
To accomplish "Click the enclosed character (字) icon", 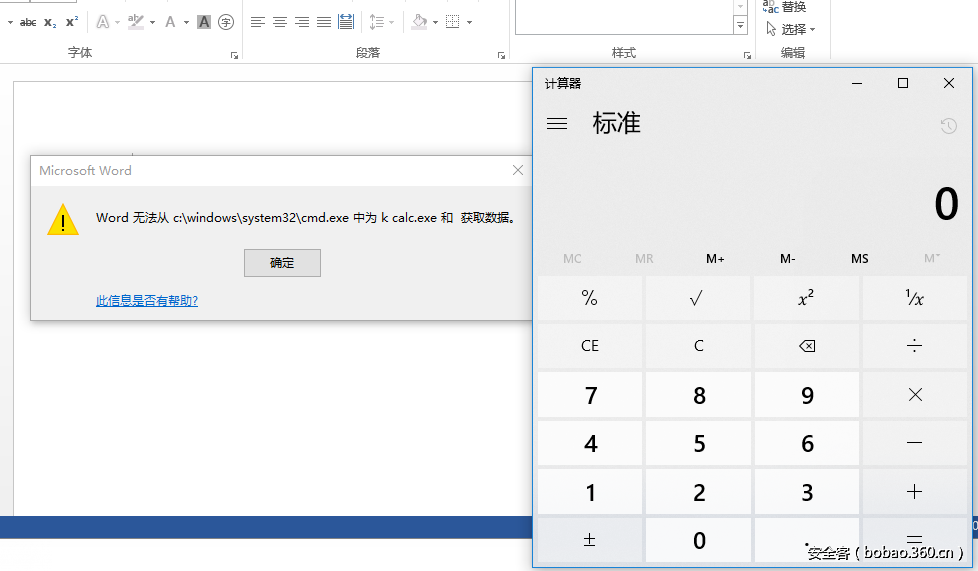I will tap(226, 22).
